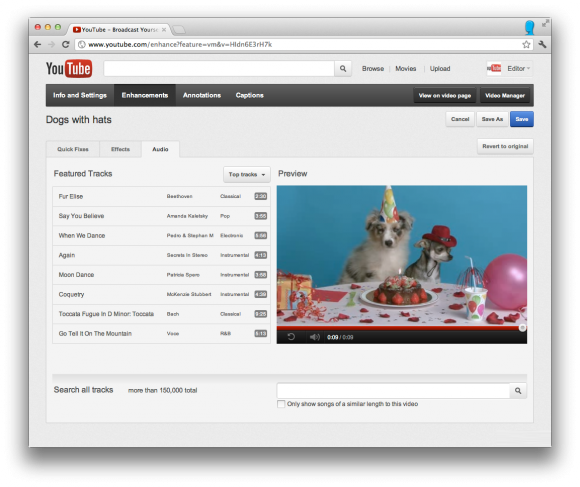Click the replay icon in the video player

click(291, 337)
